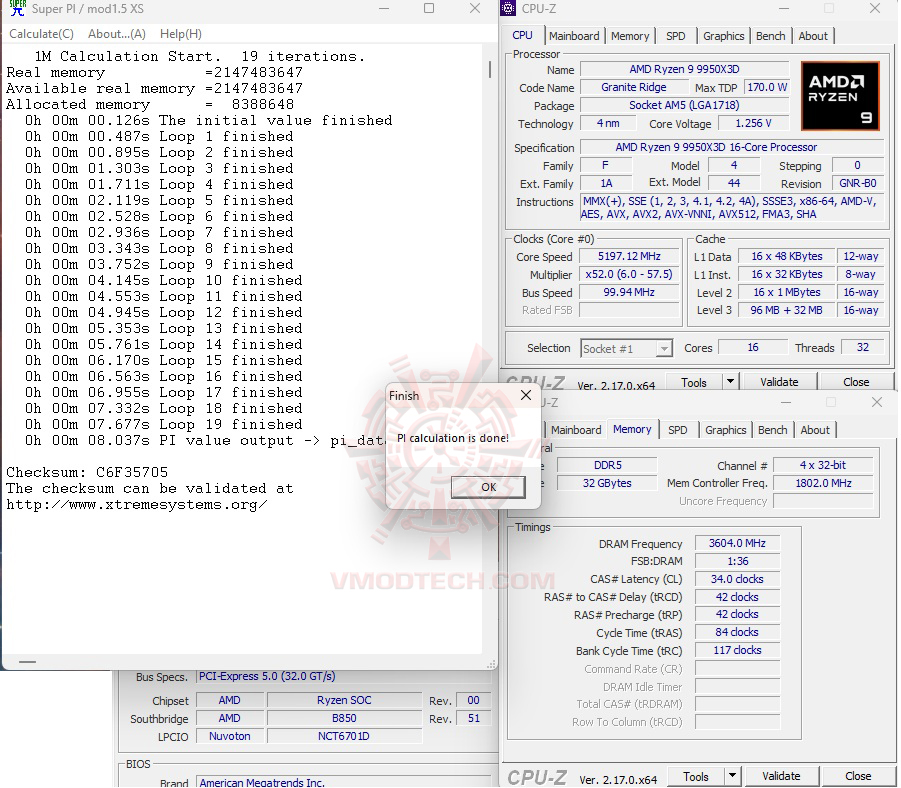The width and height of the screenshot is (901, 788).
Task: Click the Code Name Granite Ridge field
Action: coord(634,87)
